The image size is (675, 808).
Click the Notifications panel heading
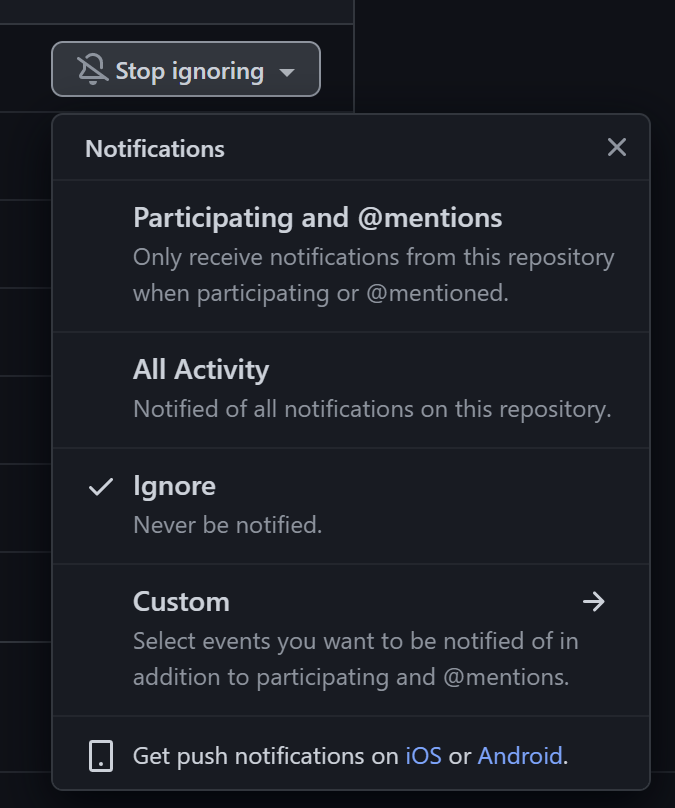[155, 149]
